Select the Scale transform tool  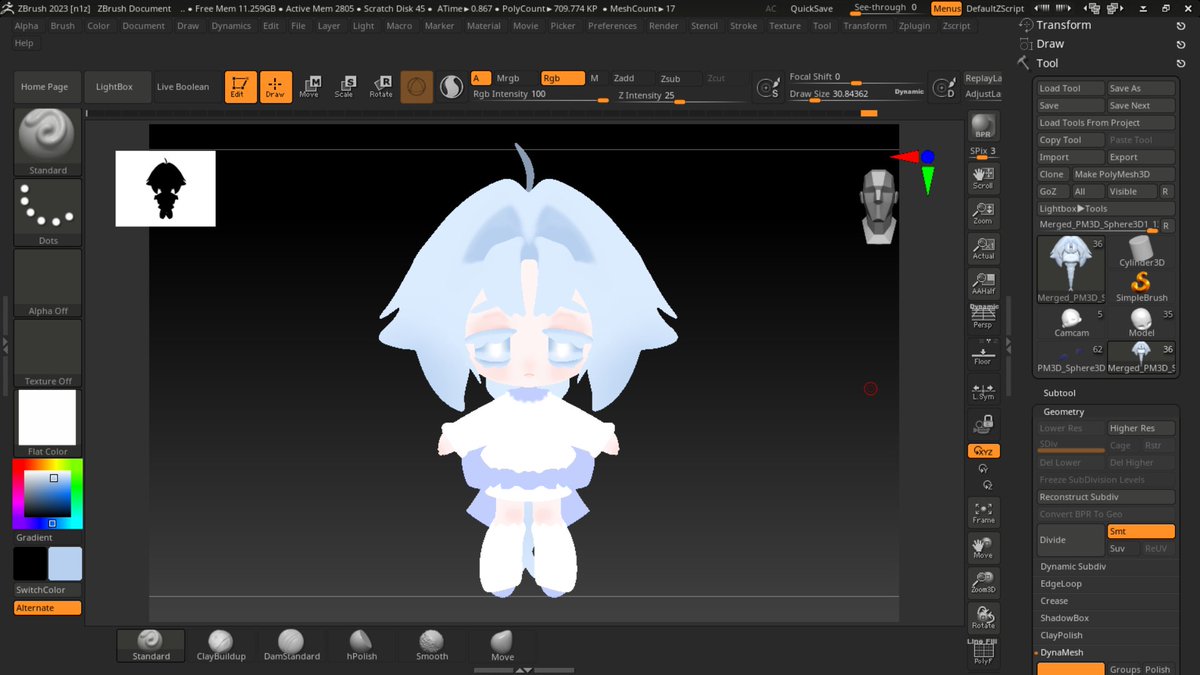[344, 87]
